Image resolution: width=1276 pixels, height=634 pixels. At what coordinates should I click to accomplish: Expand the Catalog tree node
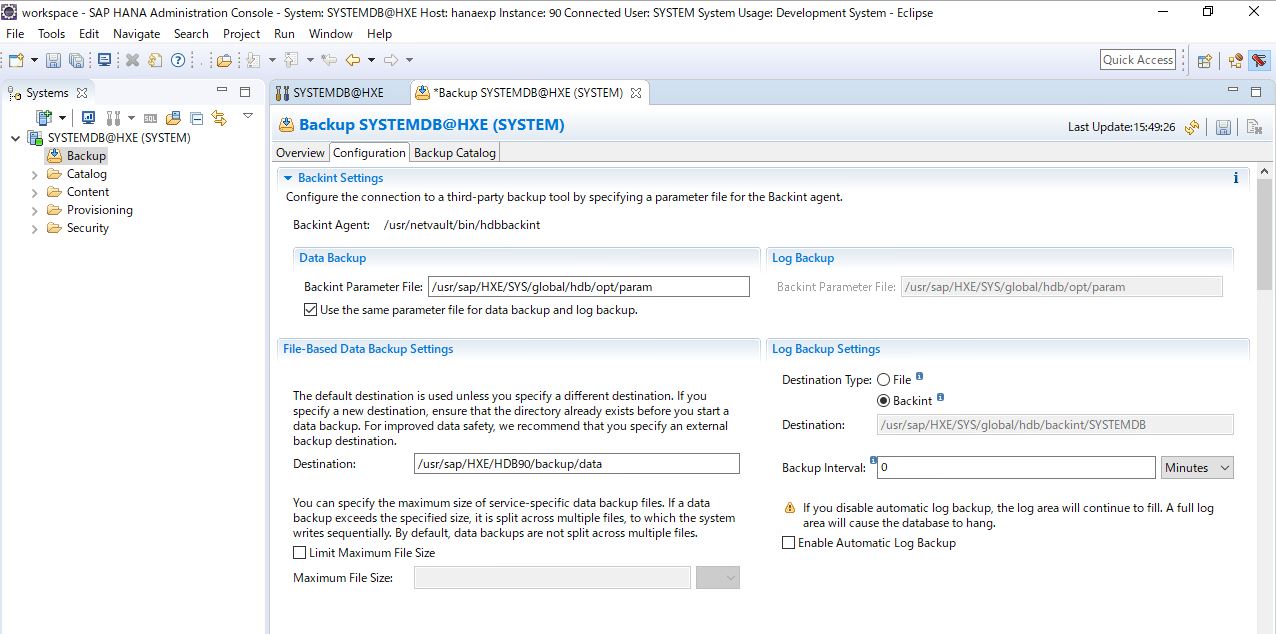34,174
